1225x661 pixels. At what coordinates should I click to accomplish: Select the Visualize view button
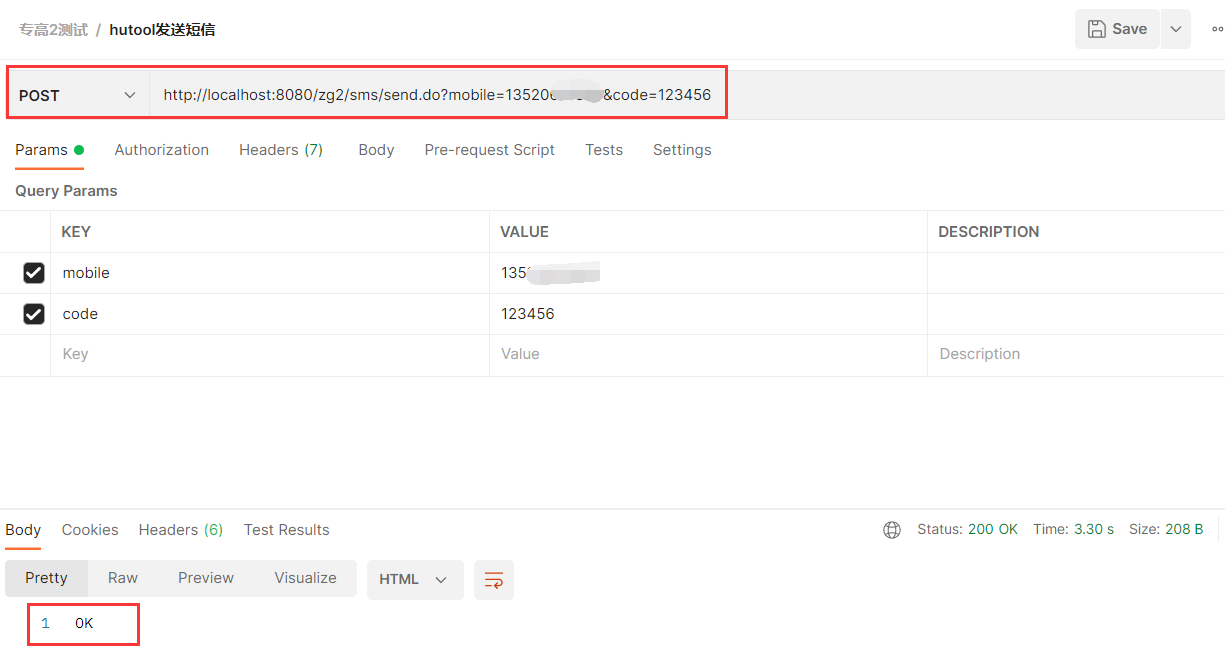[x=306, y=578]
